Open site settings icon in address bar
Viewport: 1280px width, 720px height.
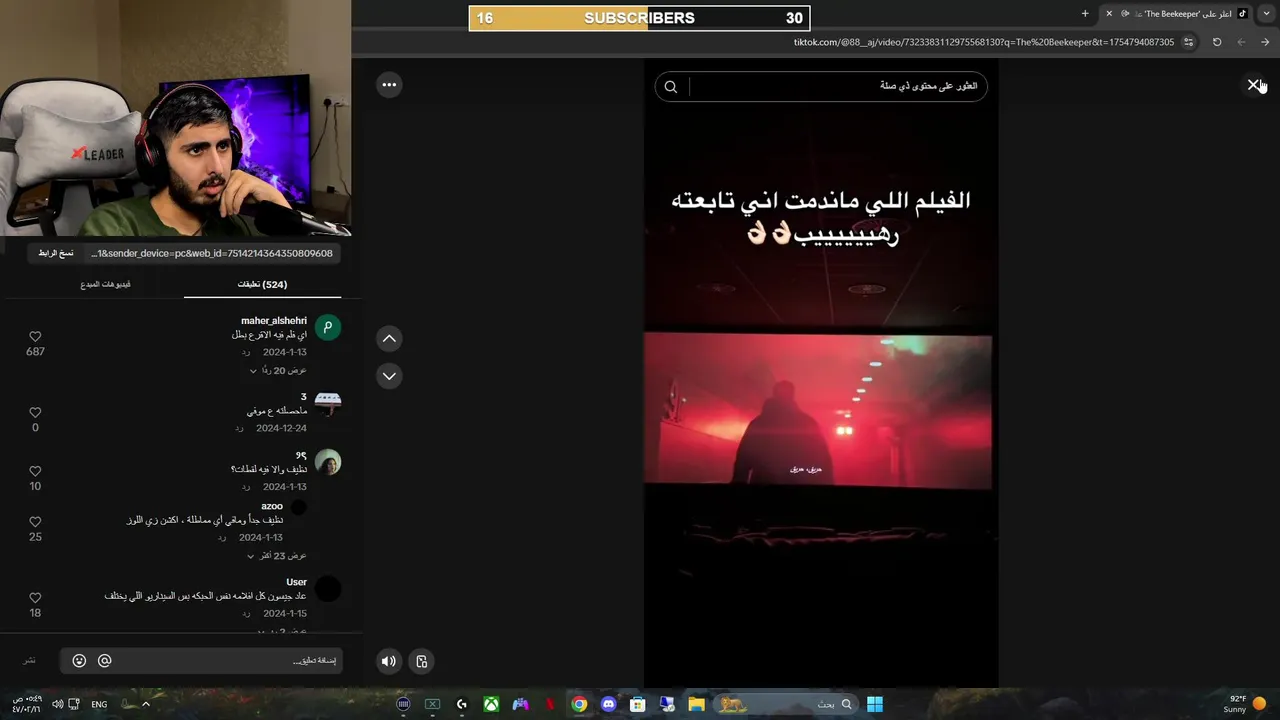[x=1188, y=42]
